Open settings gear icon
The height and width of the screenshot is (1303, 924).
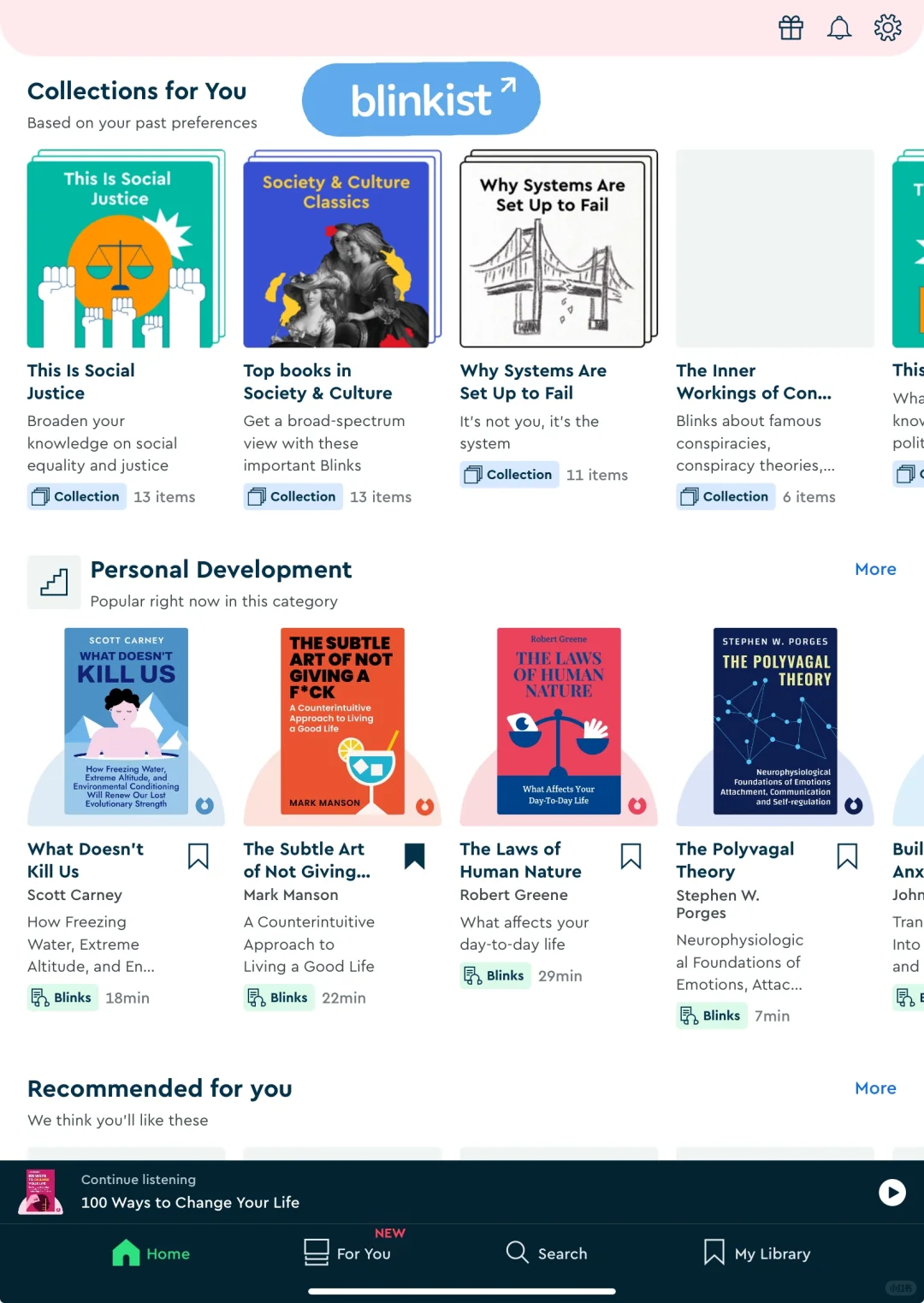pos(887,28)
